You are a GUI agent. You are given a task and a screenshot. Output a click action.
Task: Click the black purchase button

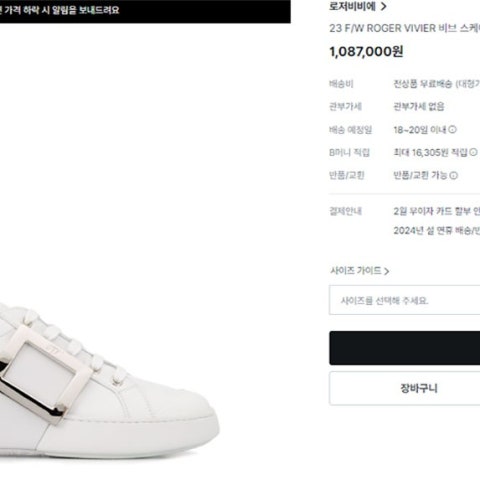404,348
